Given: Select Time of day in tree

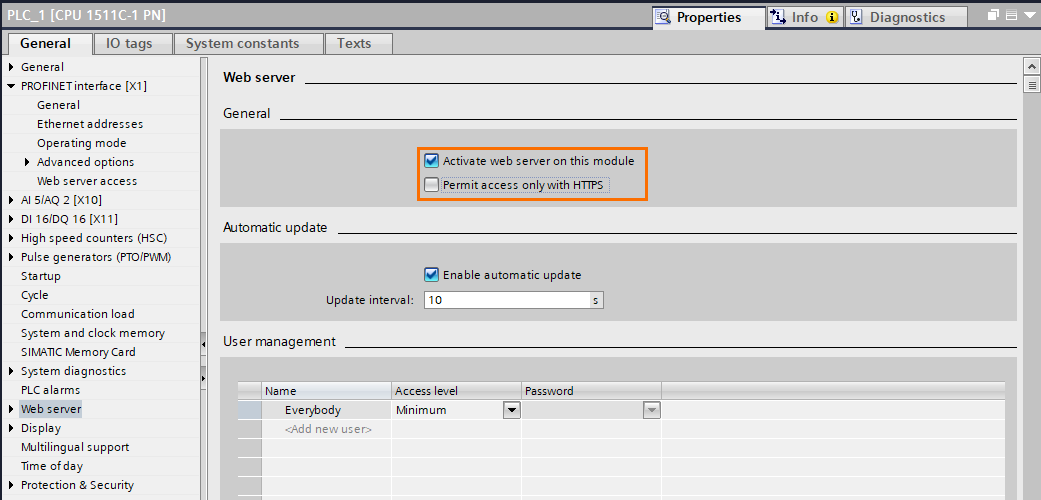Looking at the screenshot, I should 52,466.
